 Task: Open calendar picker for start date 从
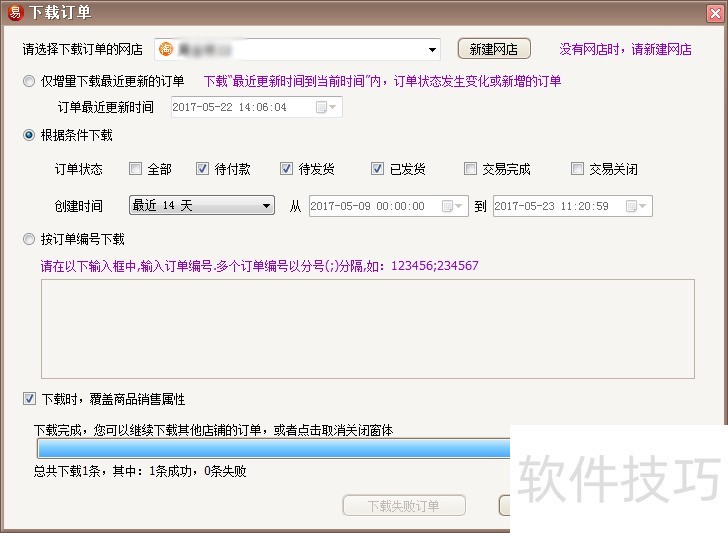pos(452,206)
